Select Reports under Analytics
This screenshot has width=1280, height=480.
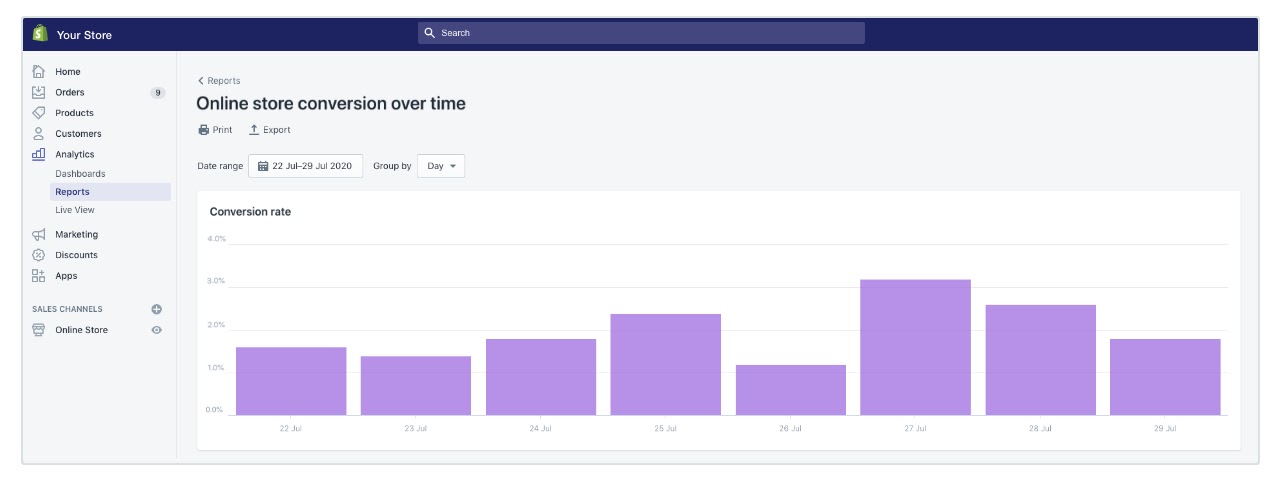pos(110,192)
